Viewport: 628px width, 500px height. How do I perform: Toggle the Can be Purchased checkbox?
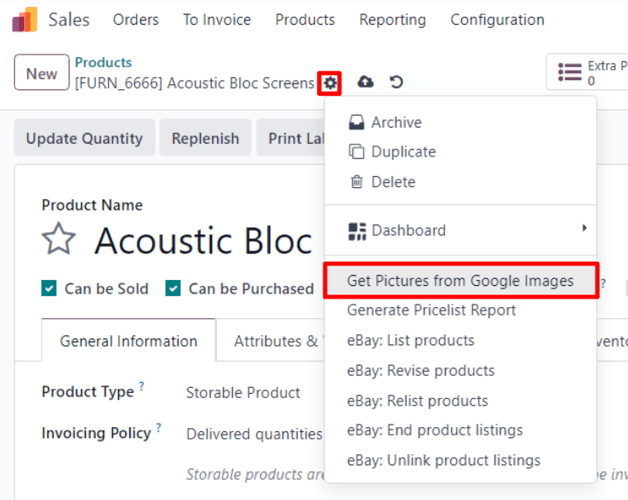tap(173, 289)
